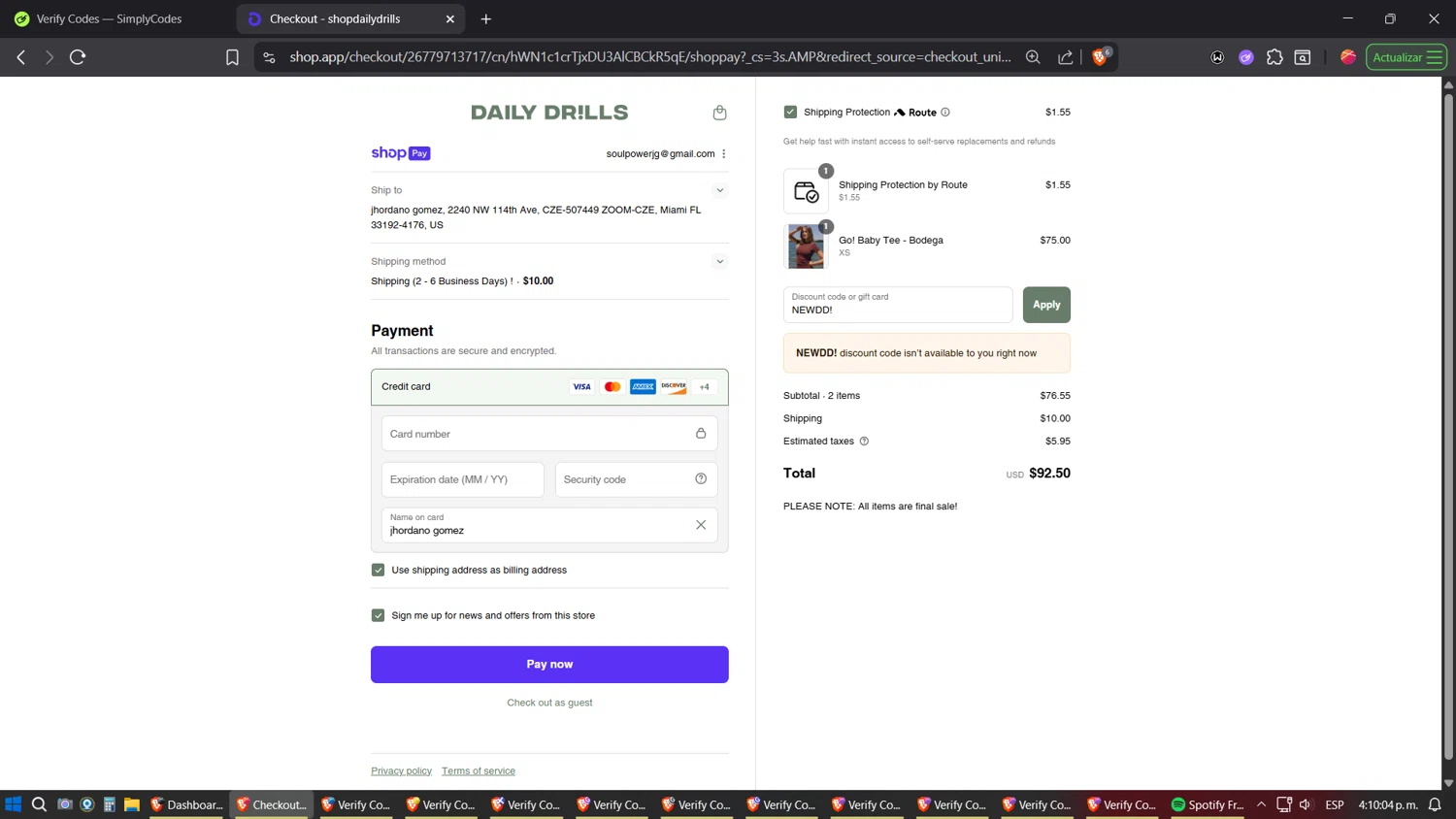Open the Terms of service link
The width and height of the screenshot is (1456, 819).
pyautogui.click(x=479, y=770)
